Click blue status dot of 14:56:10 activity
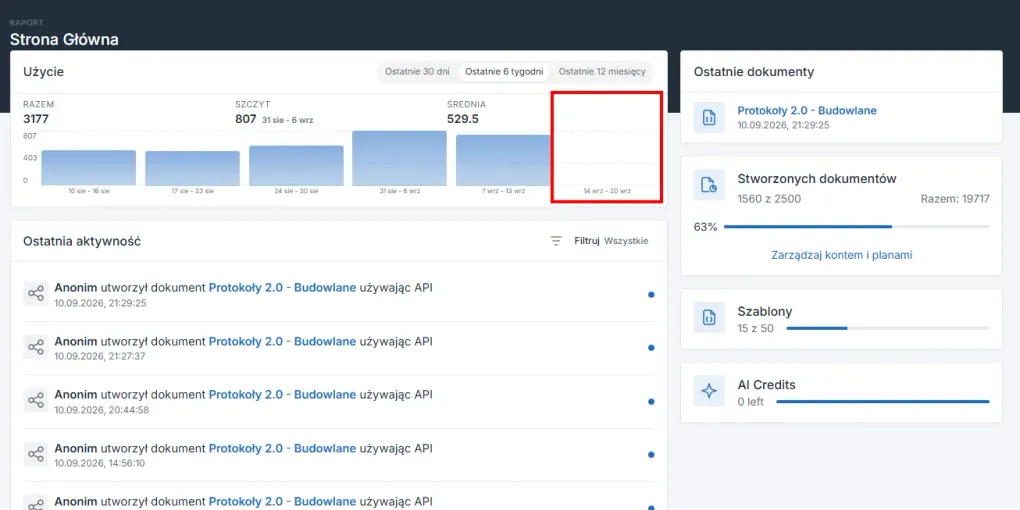 click(x=651, y=455)
